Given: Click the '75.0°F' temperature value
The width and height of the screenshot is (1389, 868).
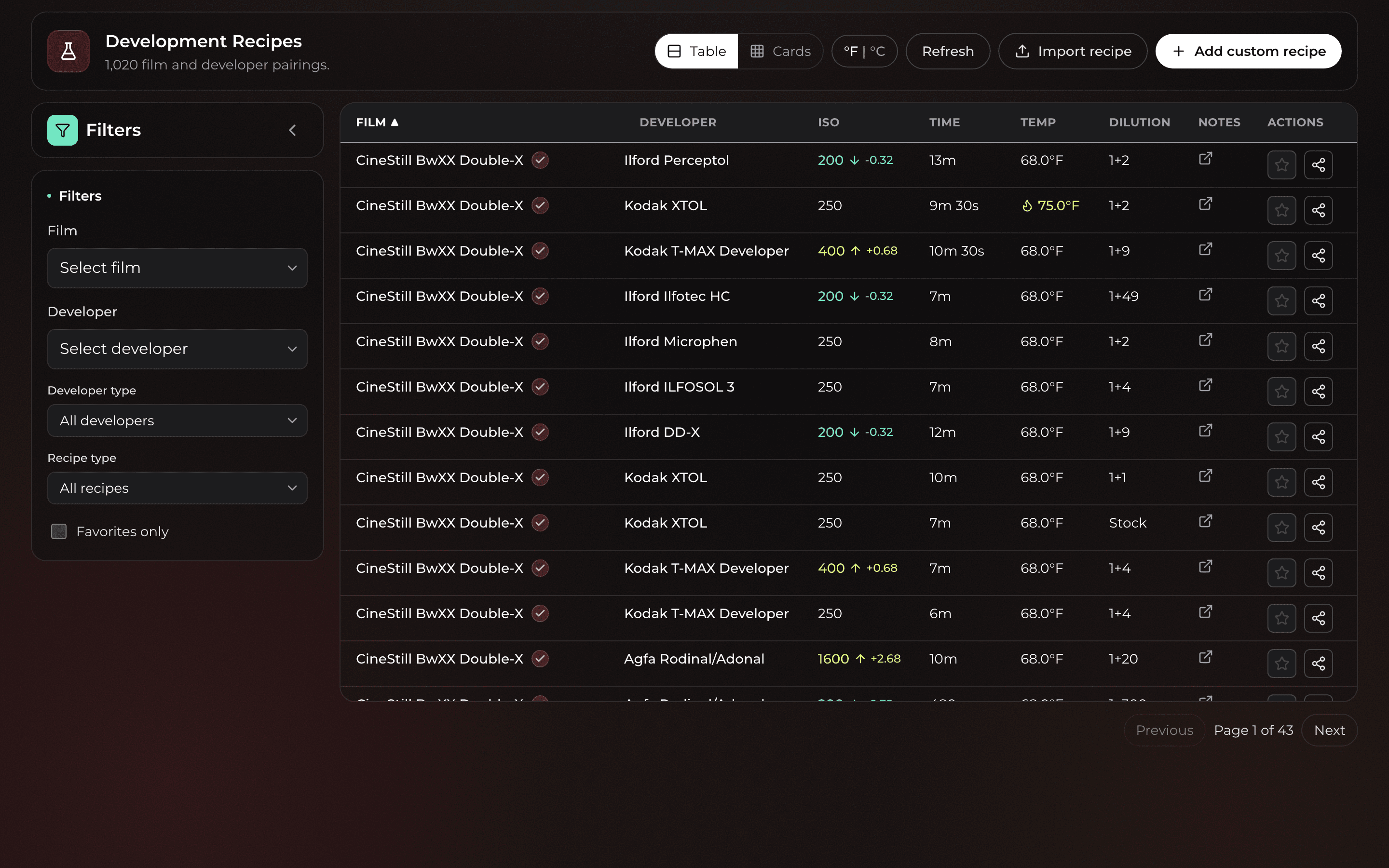Looking at the screenshot, I should coord(1058,205).
